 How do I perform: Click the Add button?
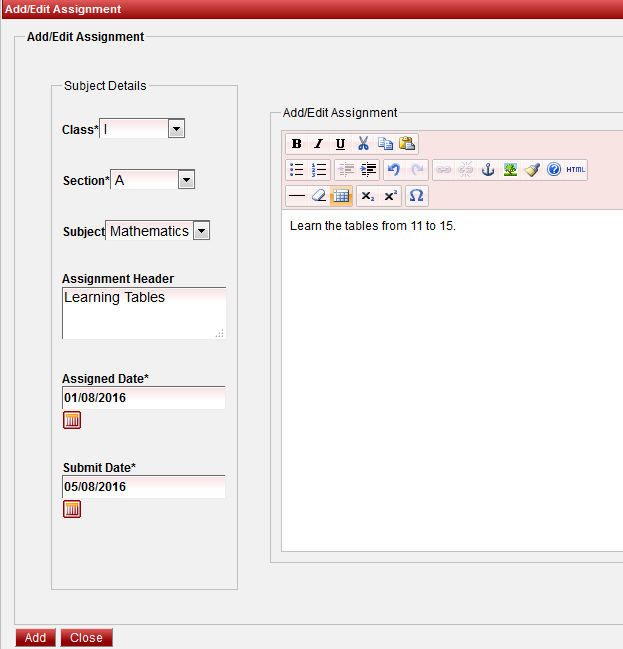pyautogui.click(x=35, y=638)
